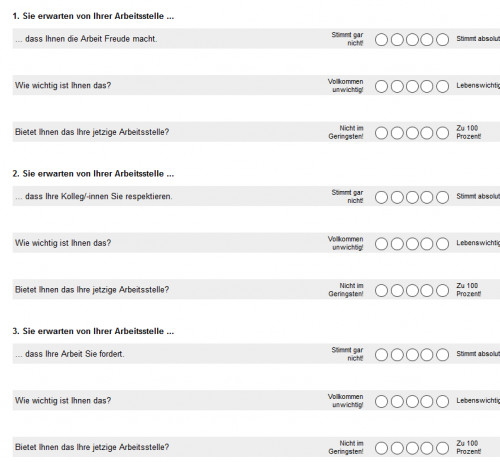The width and height of the screenshot is (500, 462).
Task: Choose middle radio in first 'Wie wichtig' row
Action: 412,86
